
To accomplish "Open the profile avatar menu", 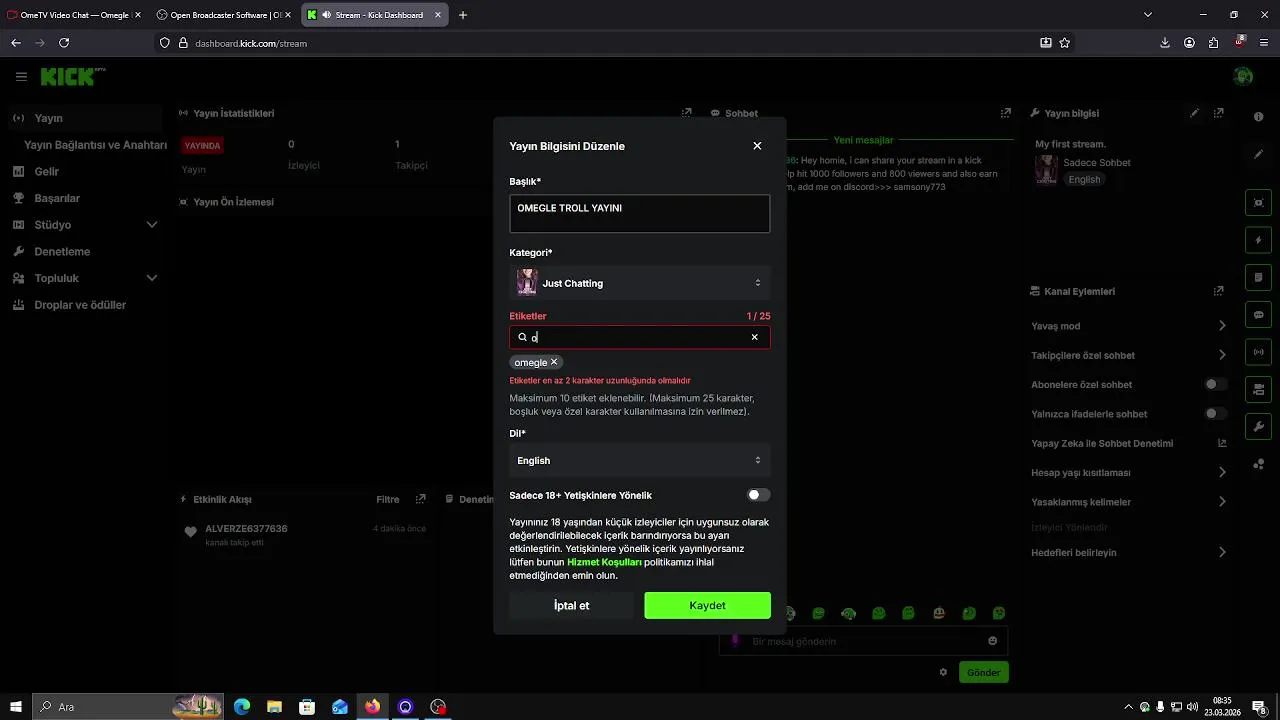I will (1243, 76).
